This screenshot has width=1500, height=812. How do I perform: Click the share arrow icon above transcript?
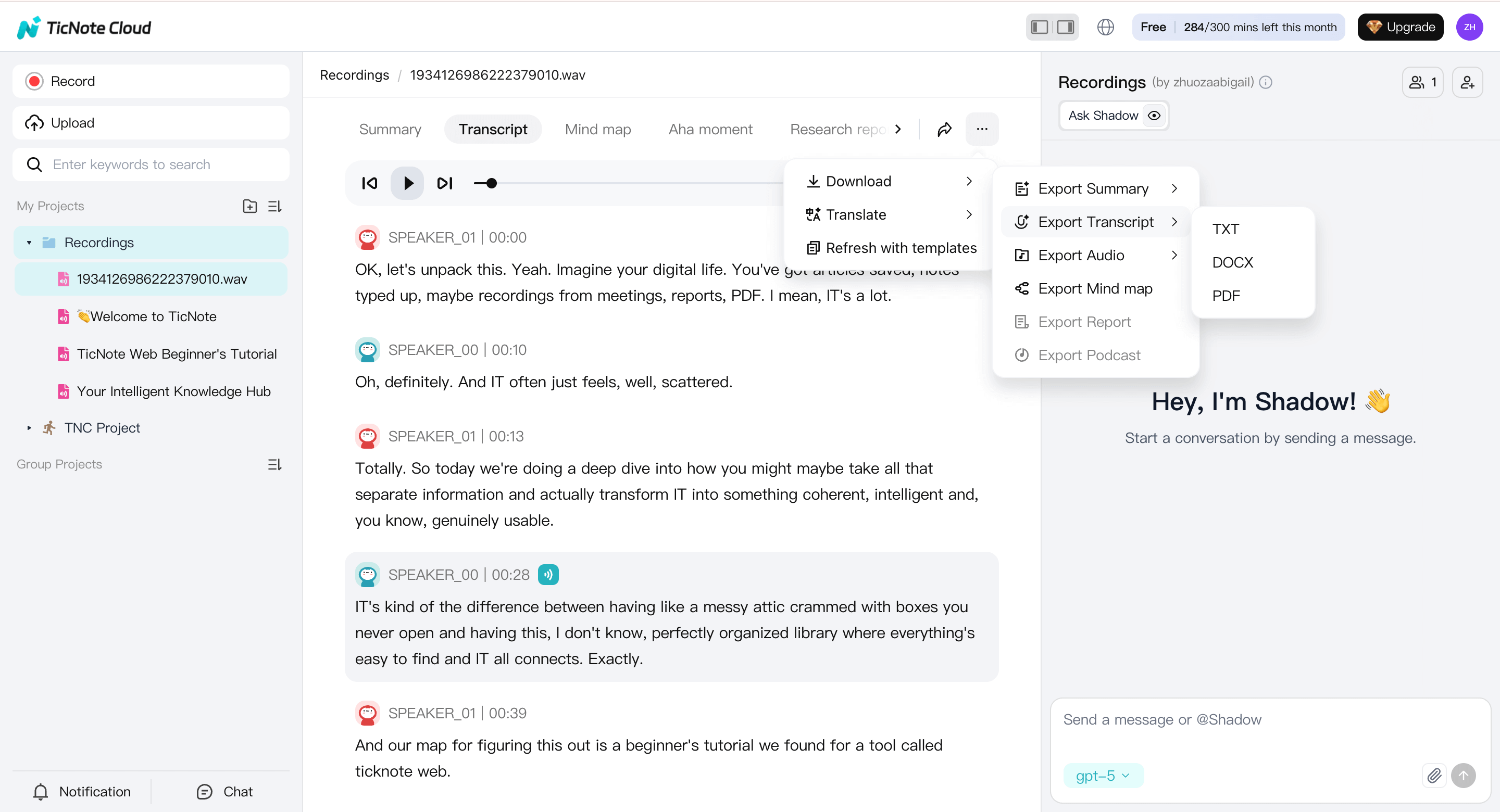pos(944,129)
